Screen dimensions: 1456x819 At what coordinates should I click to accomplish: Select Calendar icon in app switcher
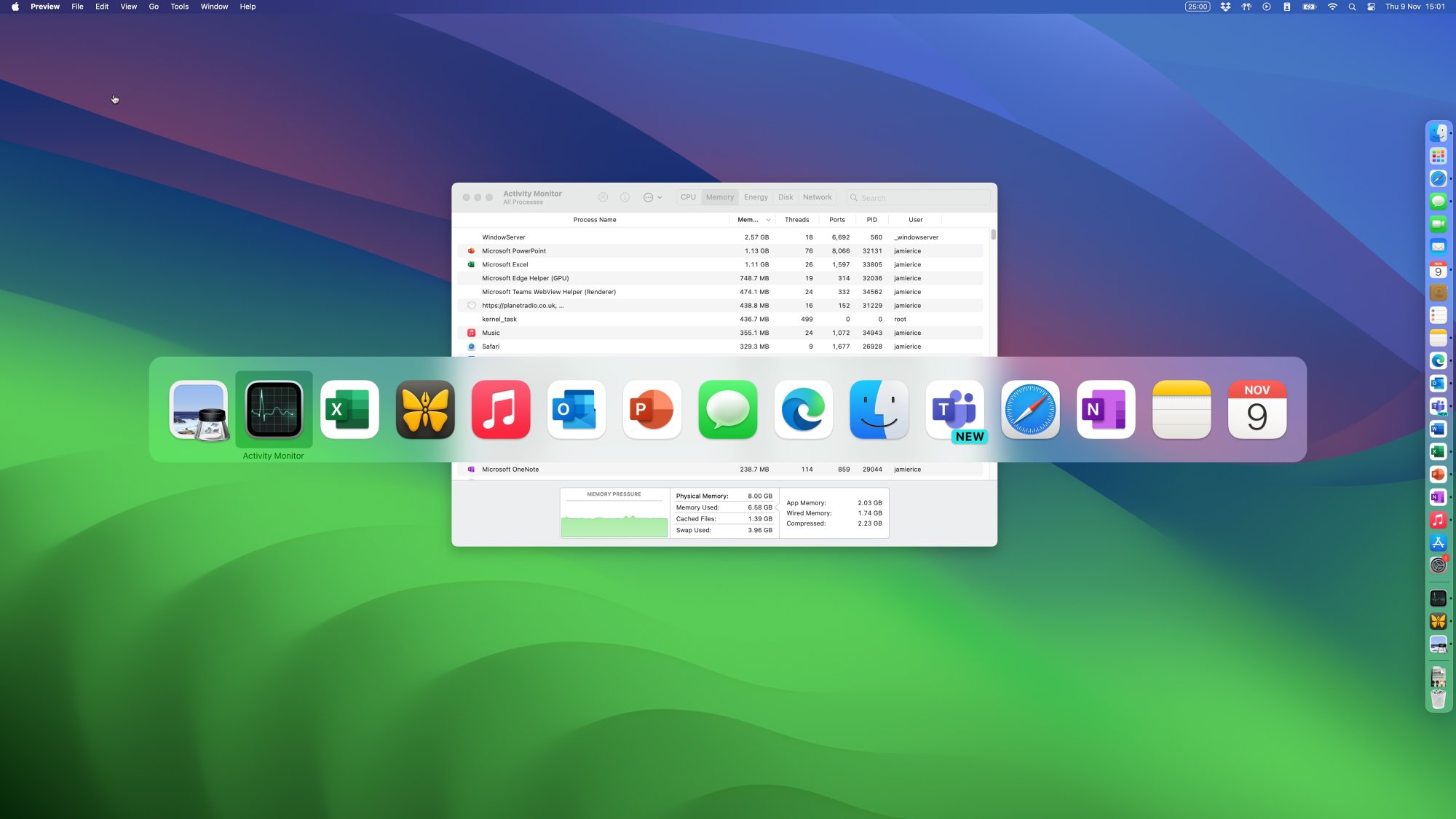pyautogui.click(x=1257, y=409)
